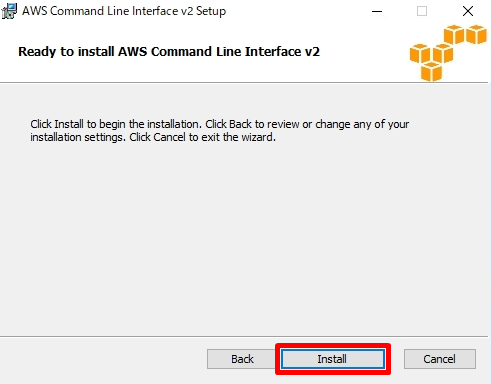
Task: Click the separator line beneath the header banner
Action: 243,82
